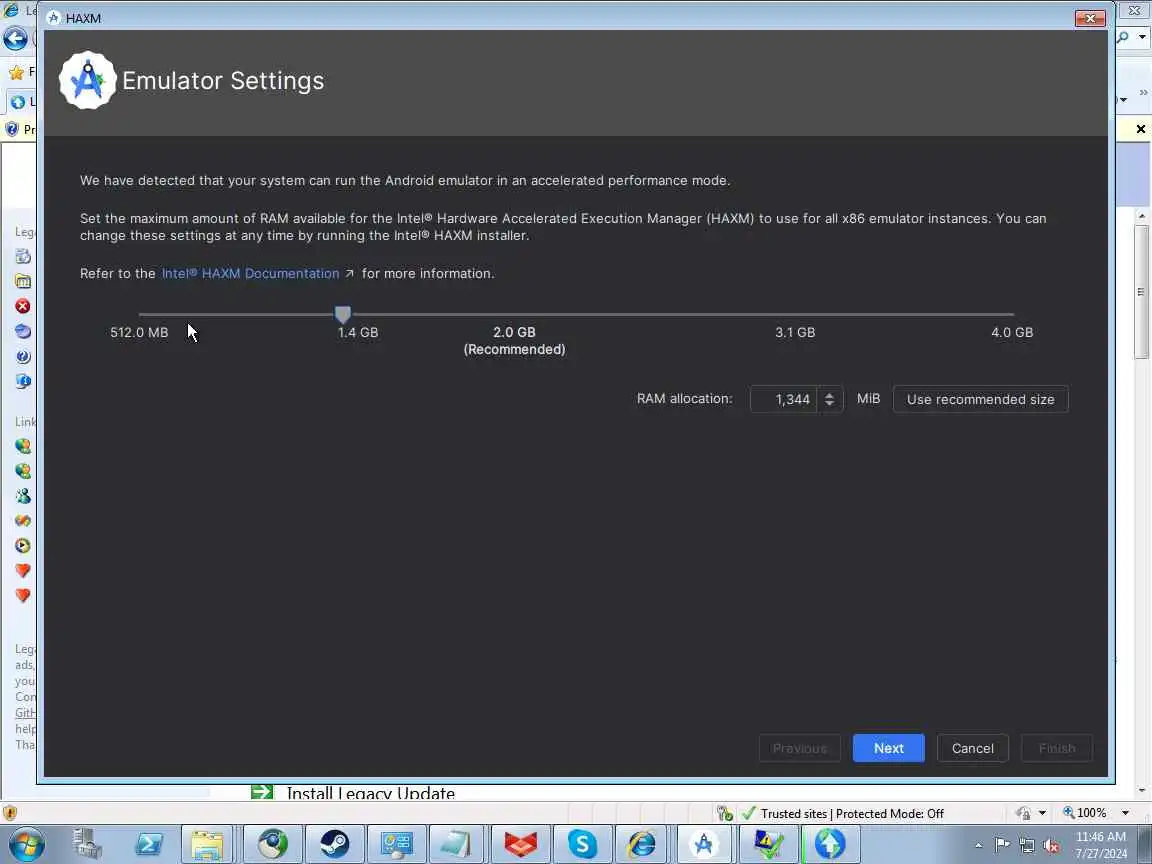Dismiss the Internet Explorer information bar
1152x864 pixels.
(1140, 129)
